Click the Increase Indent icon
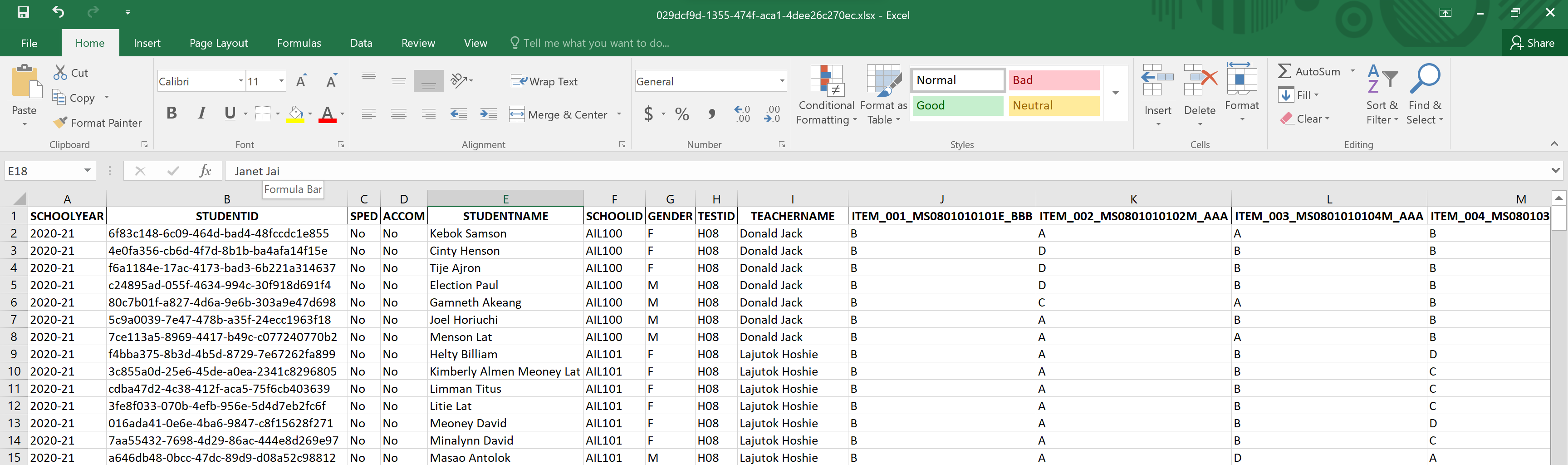Image resolution: width=1568 pixels, height=465 pixels. (x=488, y=114)
